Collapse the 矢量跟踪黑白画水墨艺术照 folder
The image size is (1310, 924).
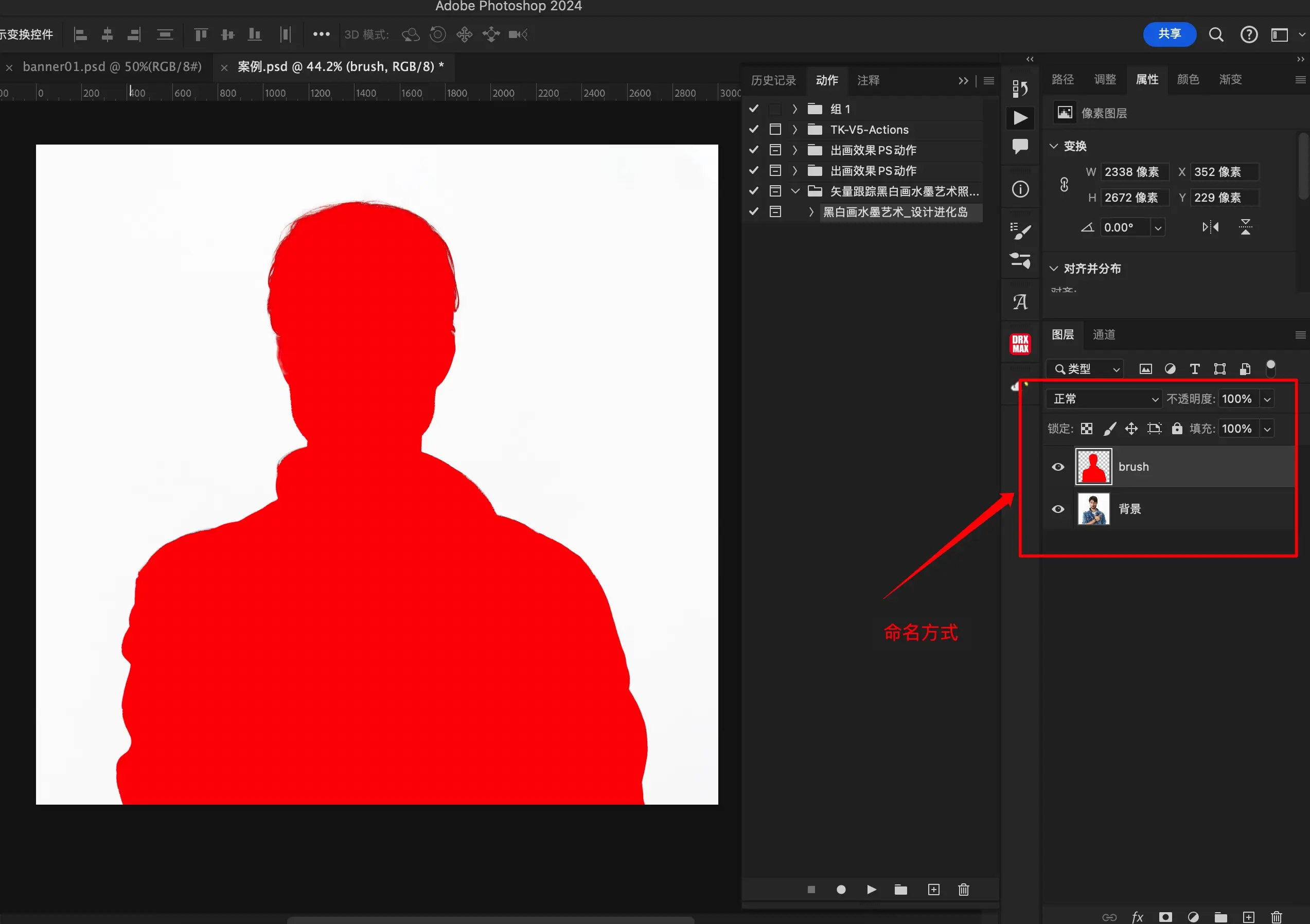coord(795,191)
